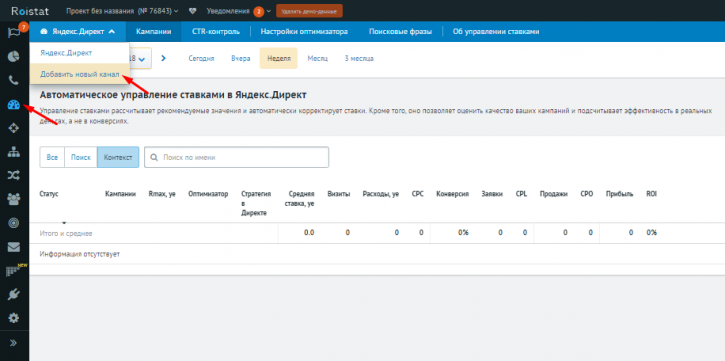Click Информация отсутствует text
The height and width of the screenshot is (361, 725).
pos(80,254)
